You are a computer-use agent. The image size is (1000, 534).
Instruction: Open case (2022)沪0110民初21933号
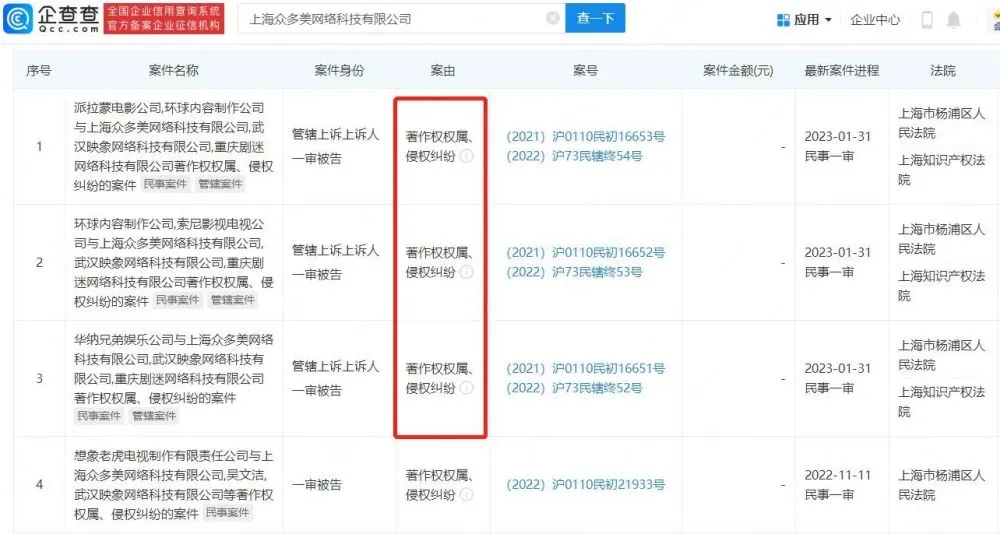(585, 485)
